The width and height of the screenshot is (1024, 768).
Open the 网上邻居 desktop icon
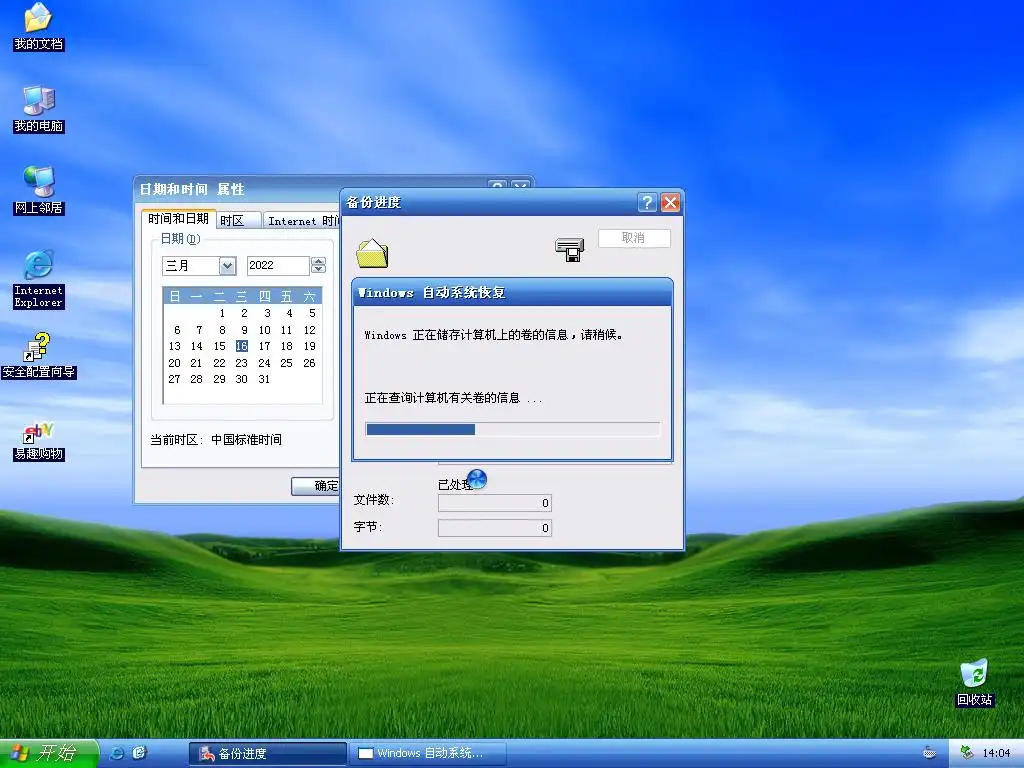38,191
